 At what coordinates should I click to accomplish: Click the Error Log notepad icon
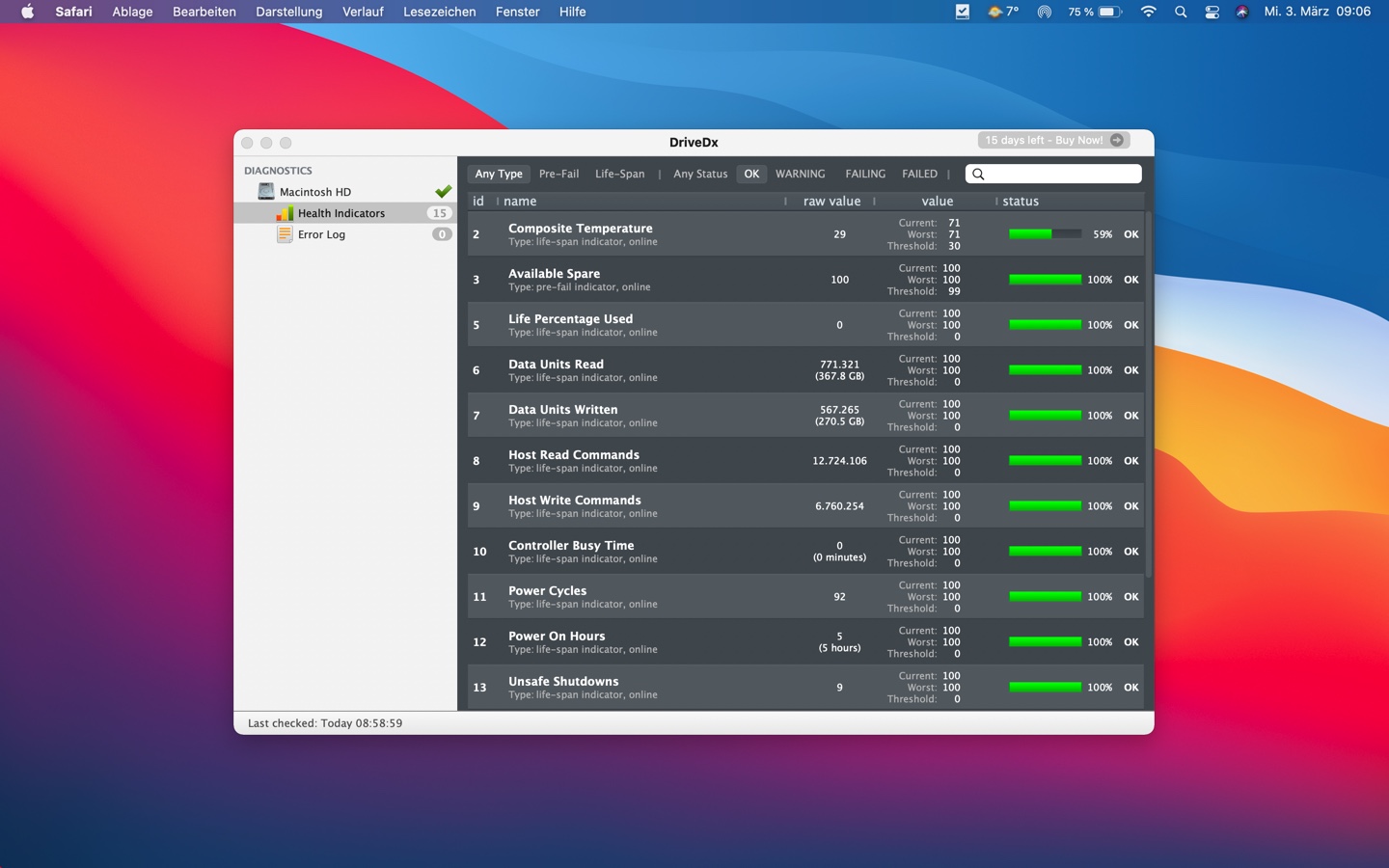pos(285,234)
